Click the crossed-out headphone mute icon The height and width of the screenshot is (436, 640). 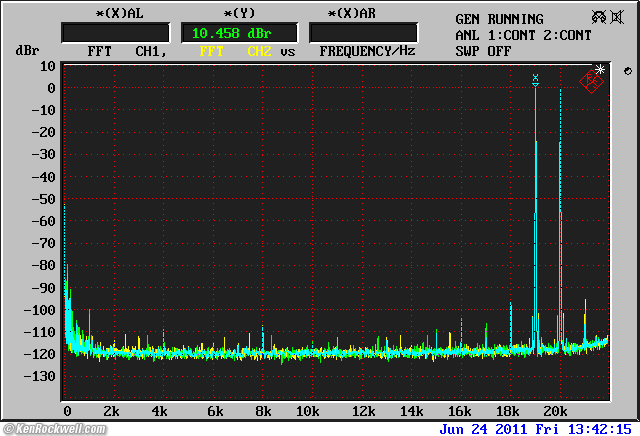[599, 17]
